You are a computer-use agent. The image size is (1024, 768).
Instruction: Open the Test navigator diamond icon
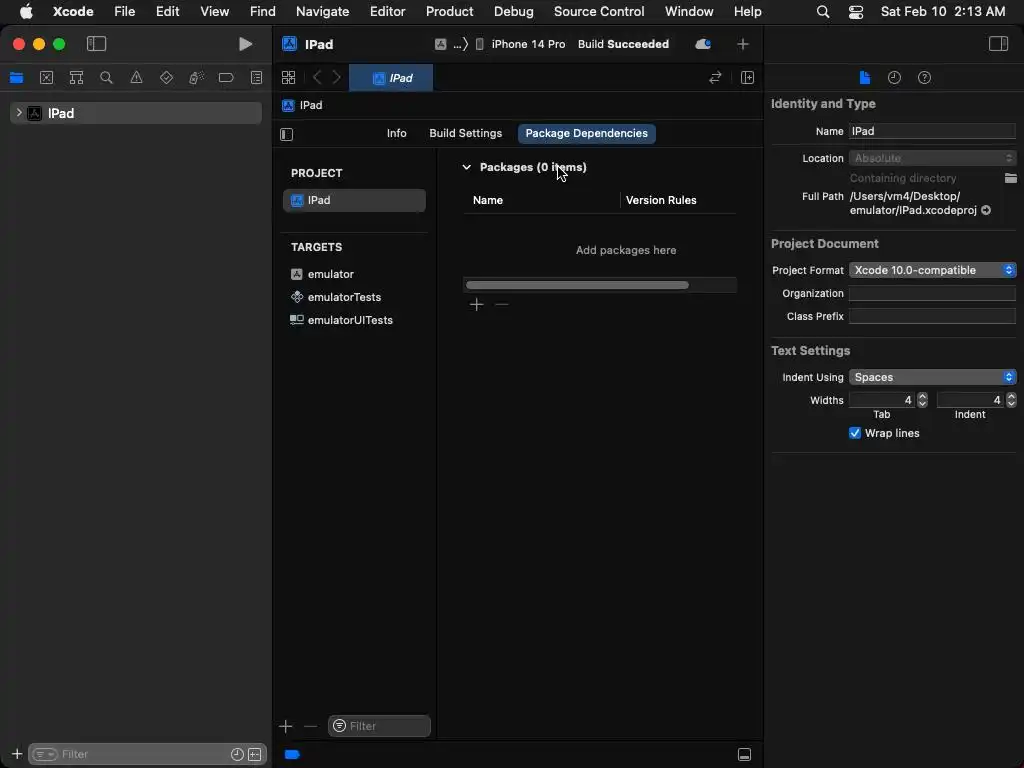[167, 78]
